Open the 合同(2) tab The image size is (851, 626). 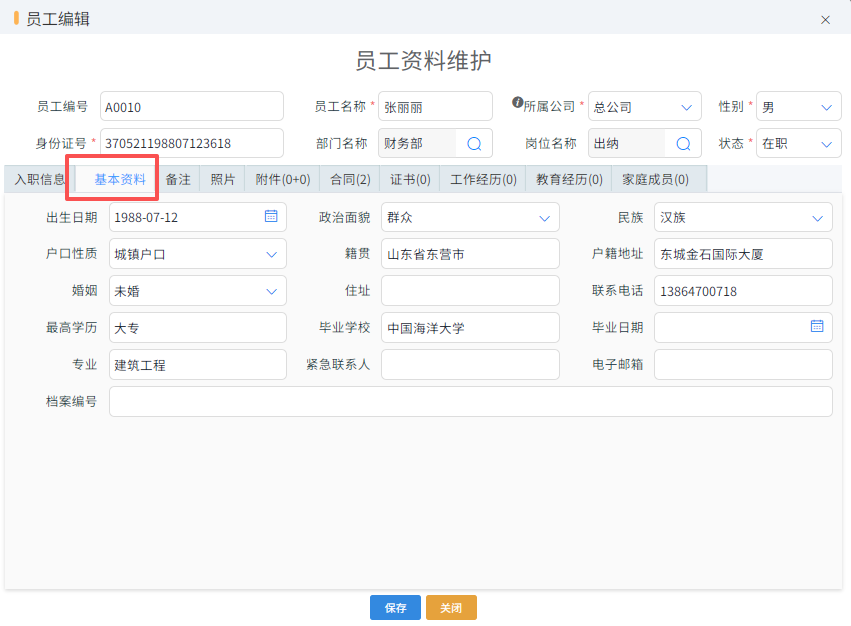350,180
